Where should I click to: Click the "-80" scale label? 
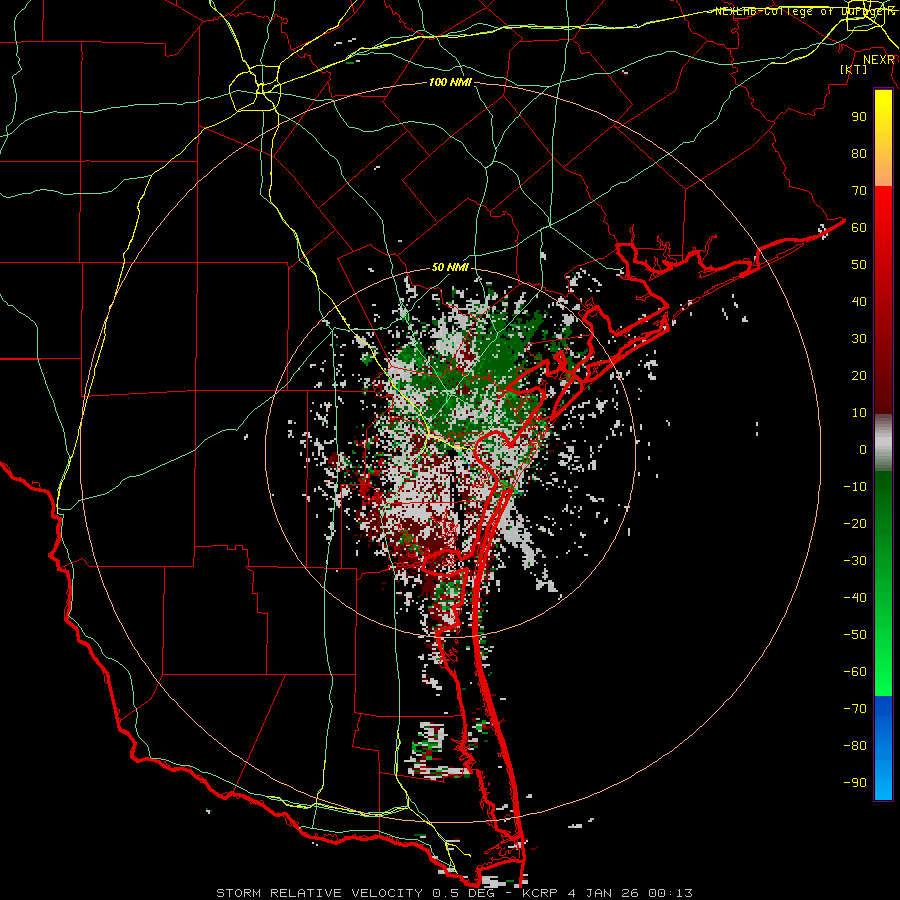[855, 746]
